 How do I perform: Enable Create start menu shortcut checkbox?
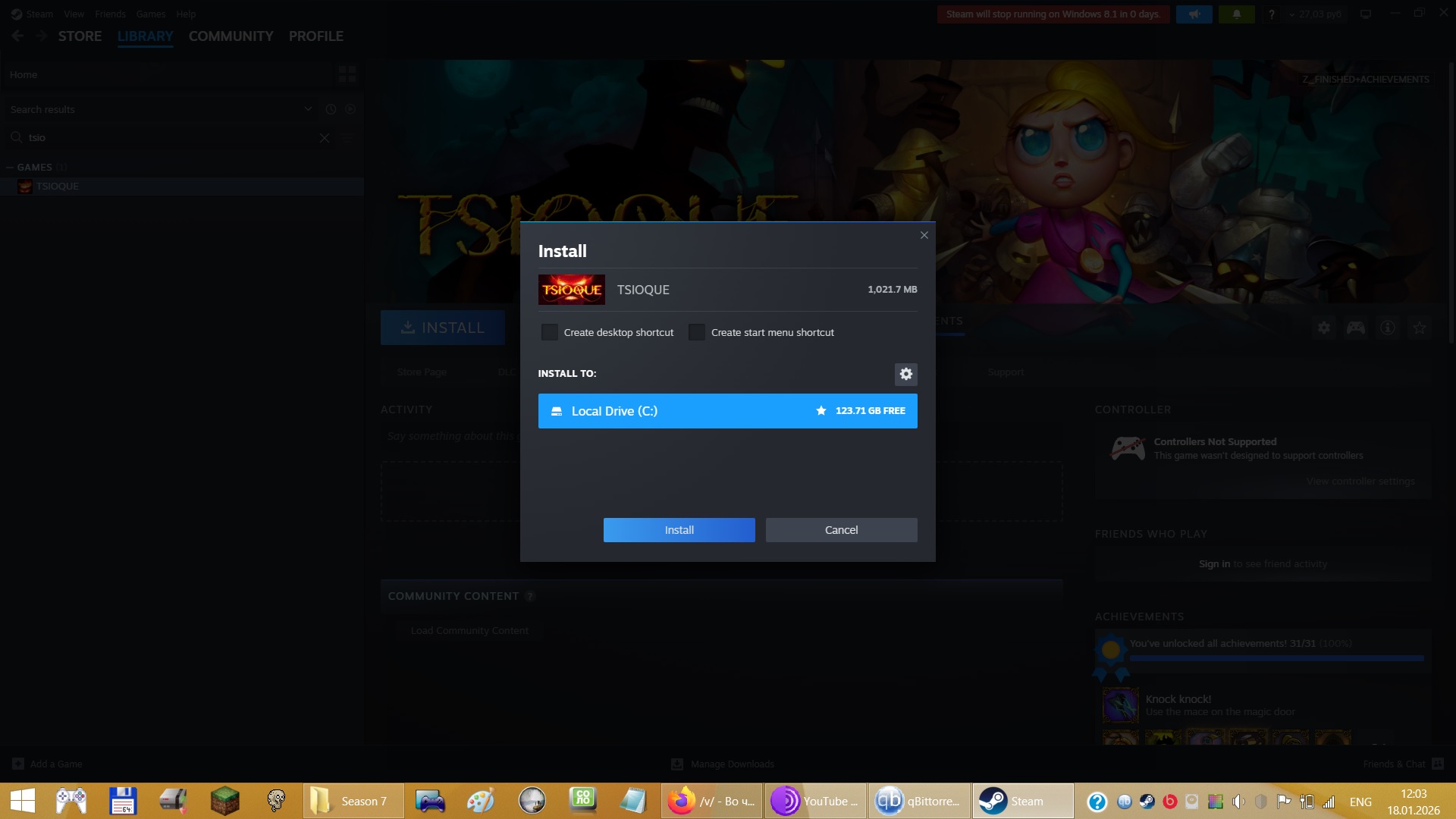pos(697,332)
